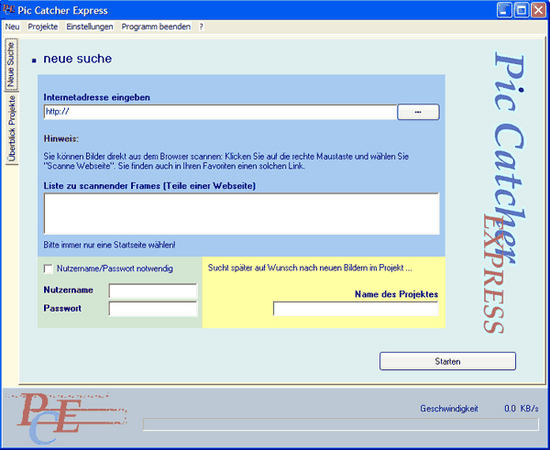
Task: Click the Starten button
Action: click(x=447, y=361)
